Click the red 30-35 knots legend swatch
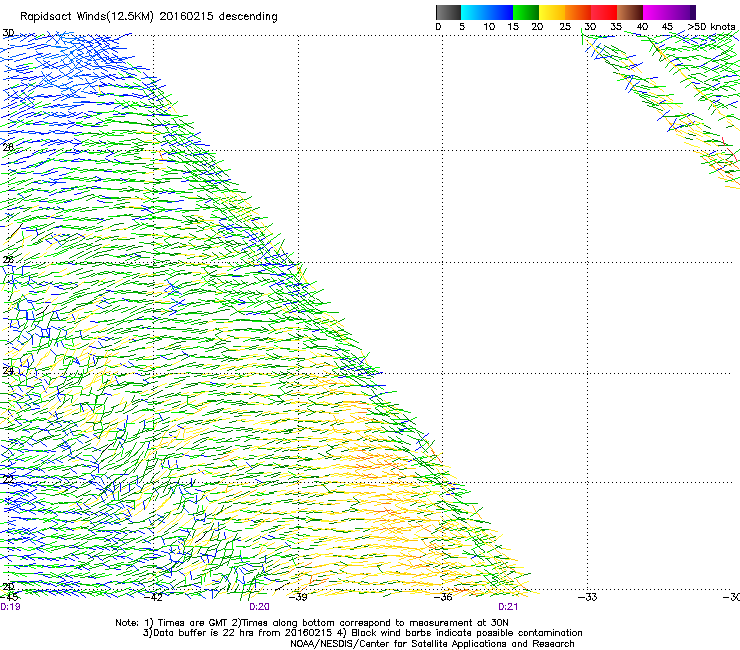Image resolution: width=740 pixels, height=650 pixels. pyautogui.click(x=604, y=12)
